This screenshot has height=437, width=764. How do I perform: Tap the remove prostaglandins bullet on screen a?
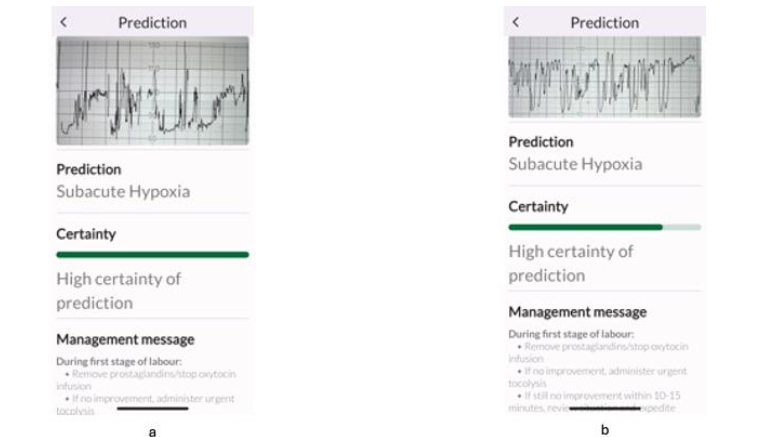point(150,374)
